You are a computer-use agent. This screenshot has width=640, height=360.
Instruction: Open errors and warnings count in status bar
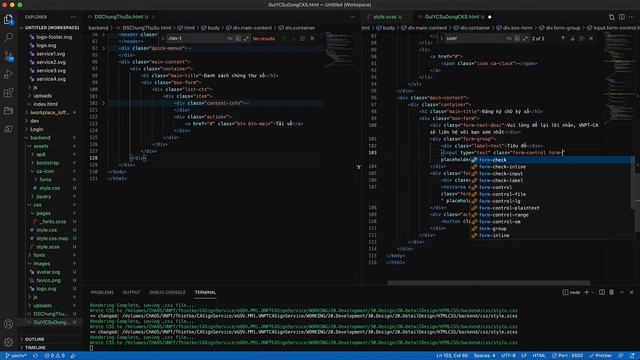(x=55, y=356)
